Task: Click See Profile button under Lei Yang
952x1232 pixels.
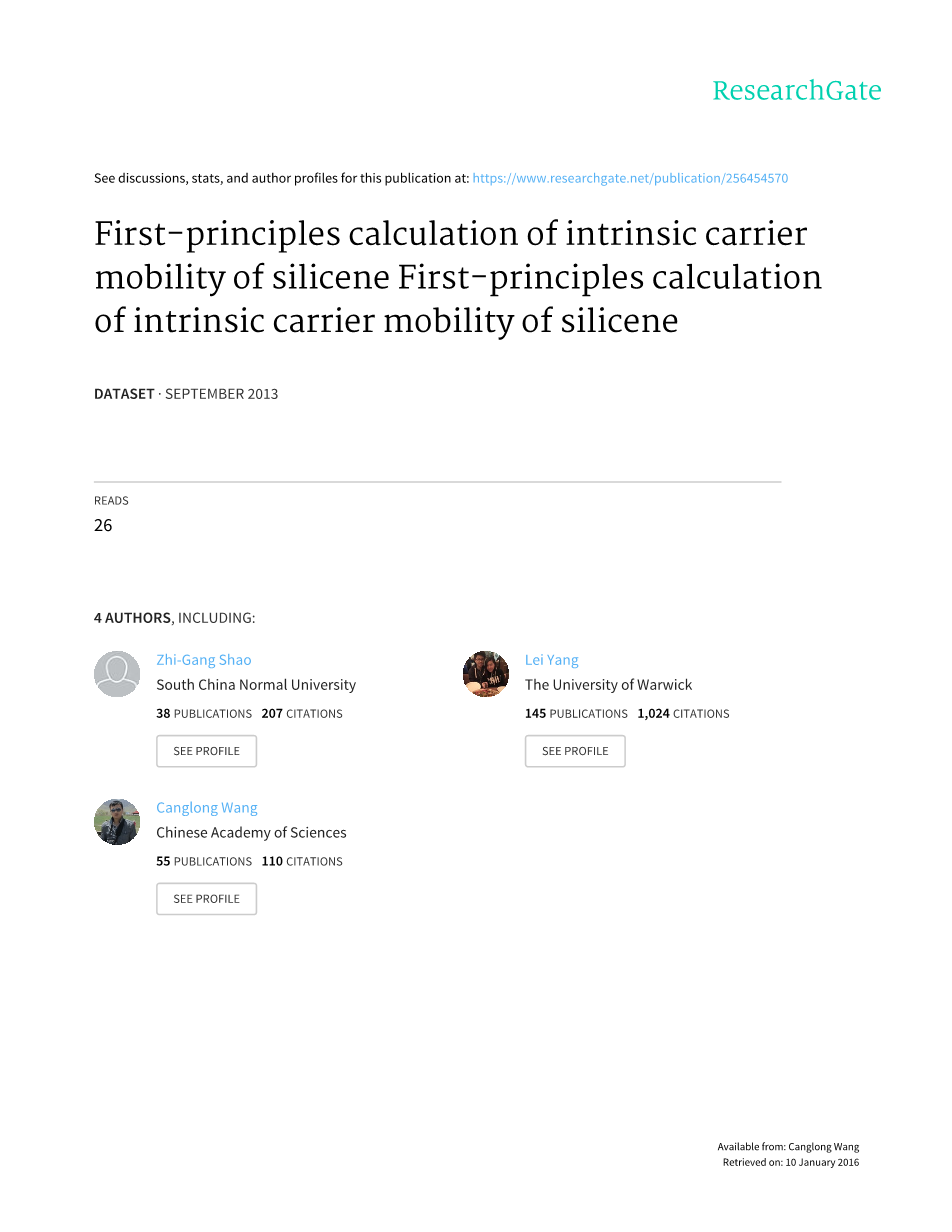Action: pyautogui.click(x=575, y=751)
